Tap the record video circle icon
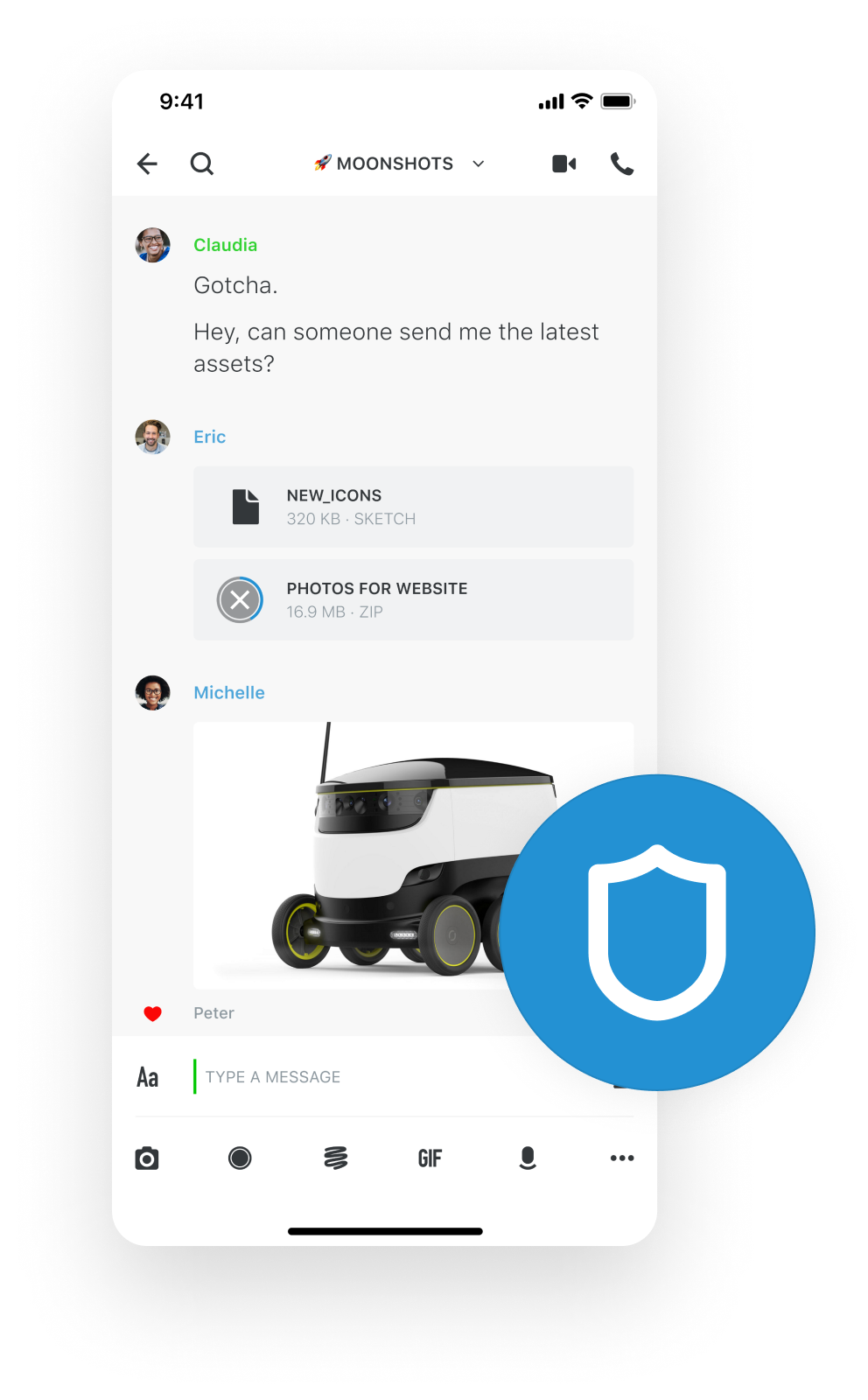868x1400 pixels. [240, 1158]
